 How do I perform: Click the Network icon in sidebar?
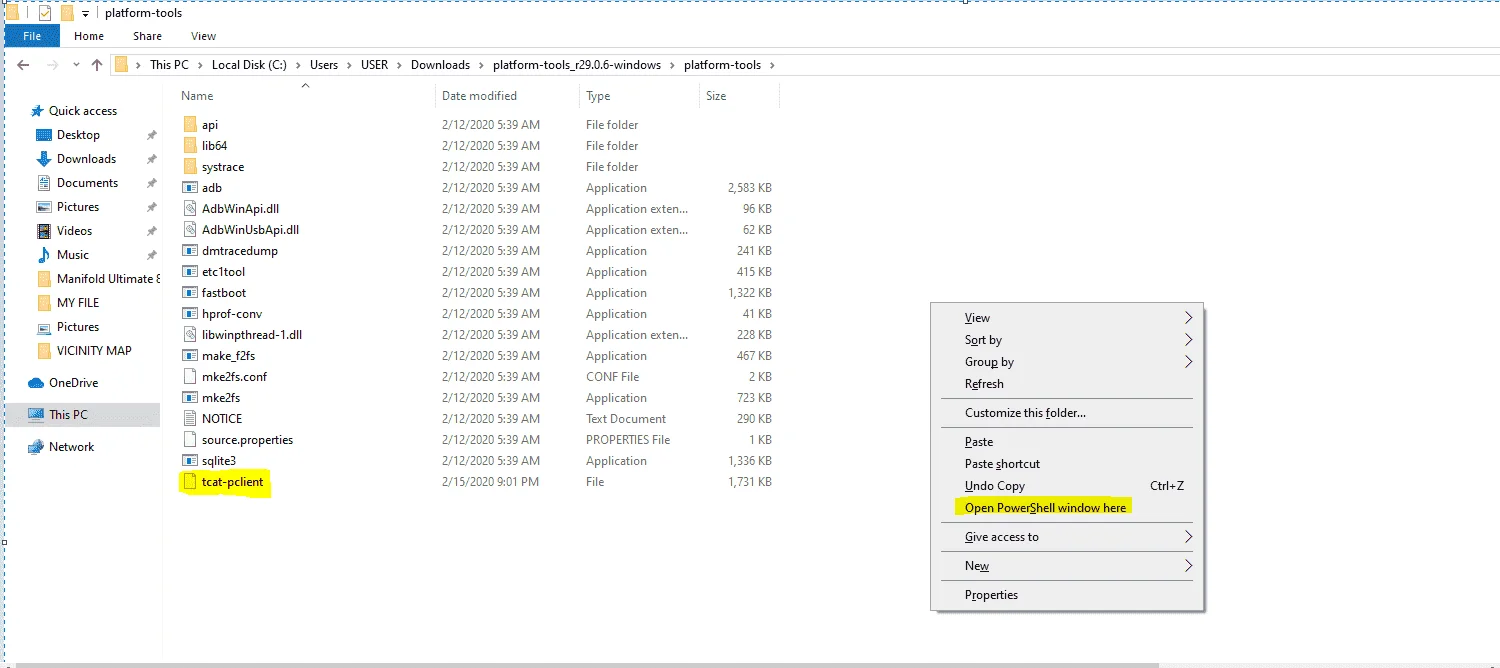pos(36,447)
